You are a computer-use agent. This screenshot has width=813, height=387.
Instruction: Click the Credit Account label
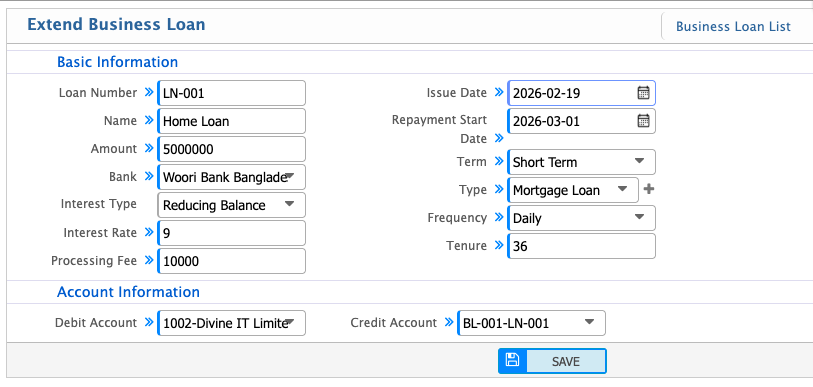point(394,322)
